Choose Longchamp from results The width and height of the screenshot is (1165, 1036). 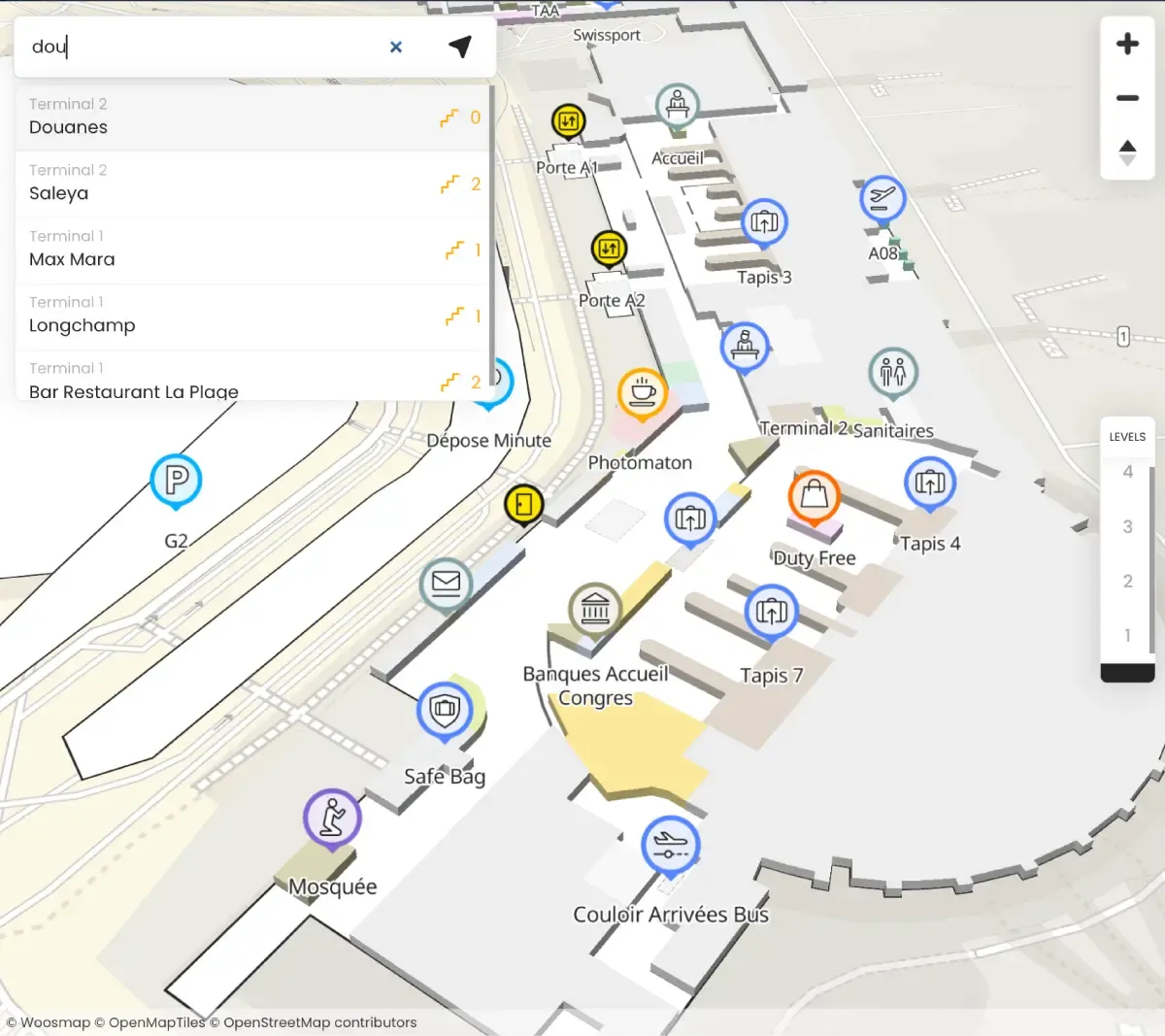point(252,316)
